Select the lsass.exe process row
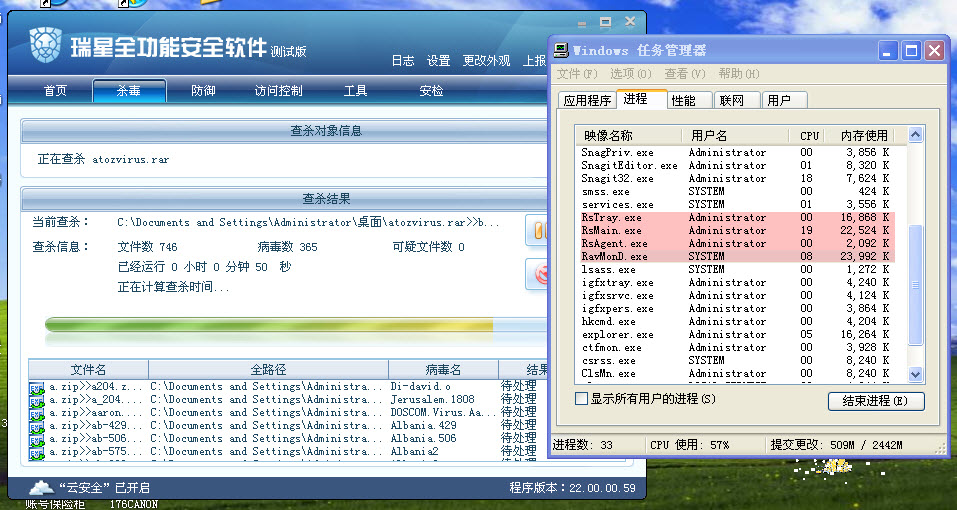 [737, 270]
